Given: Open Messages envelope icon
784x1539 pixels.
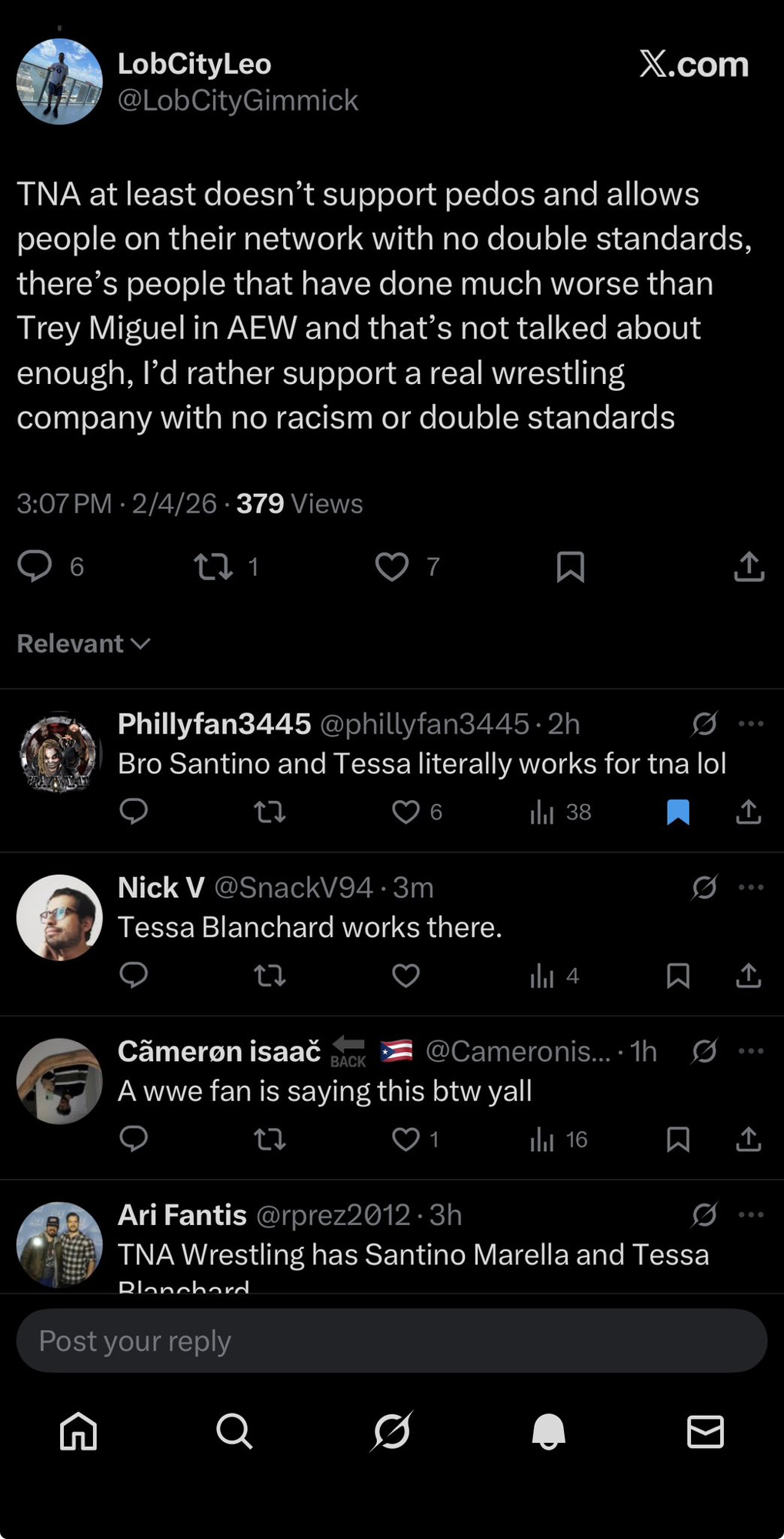Looking at the screenshot, I should (705, 1432).
